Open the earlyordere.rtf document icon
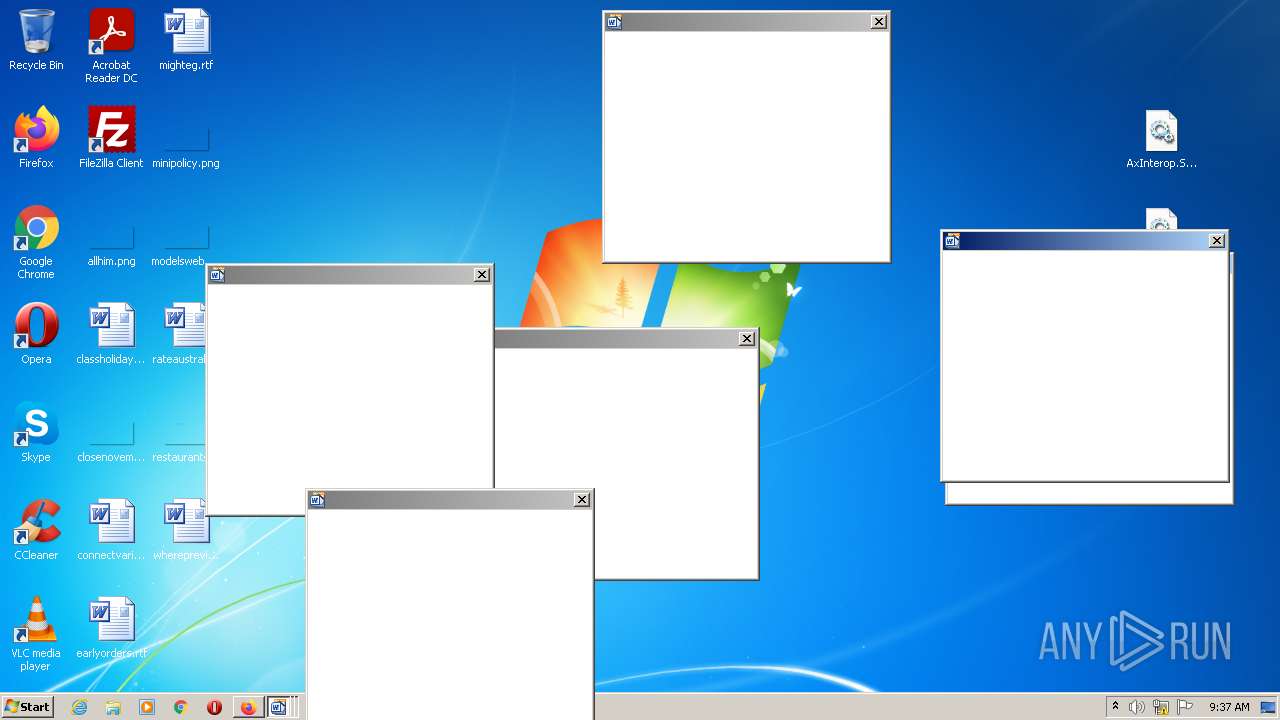The width and height of the screenshot is (1280, 720). [111, 627]
